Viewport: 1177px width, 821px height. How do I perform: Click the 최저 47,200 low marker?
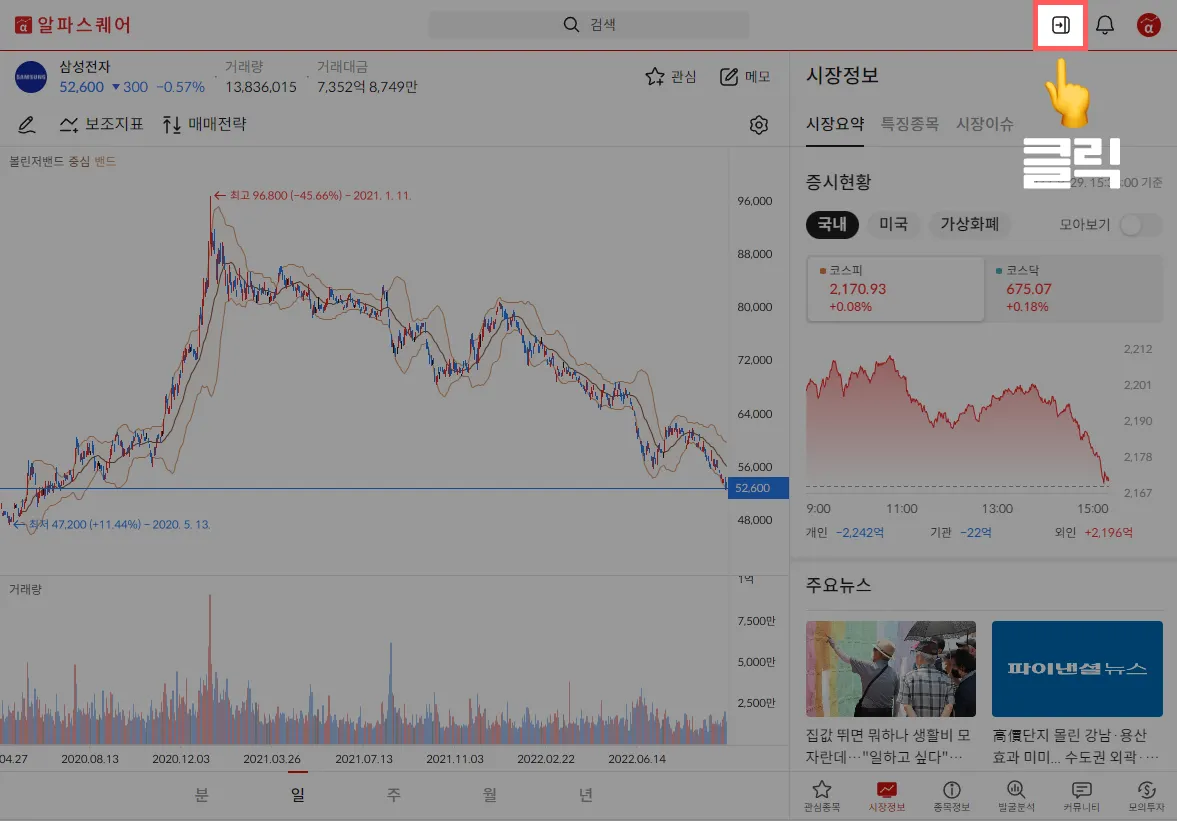112,525
